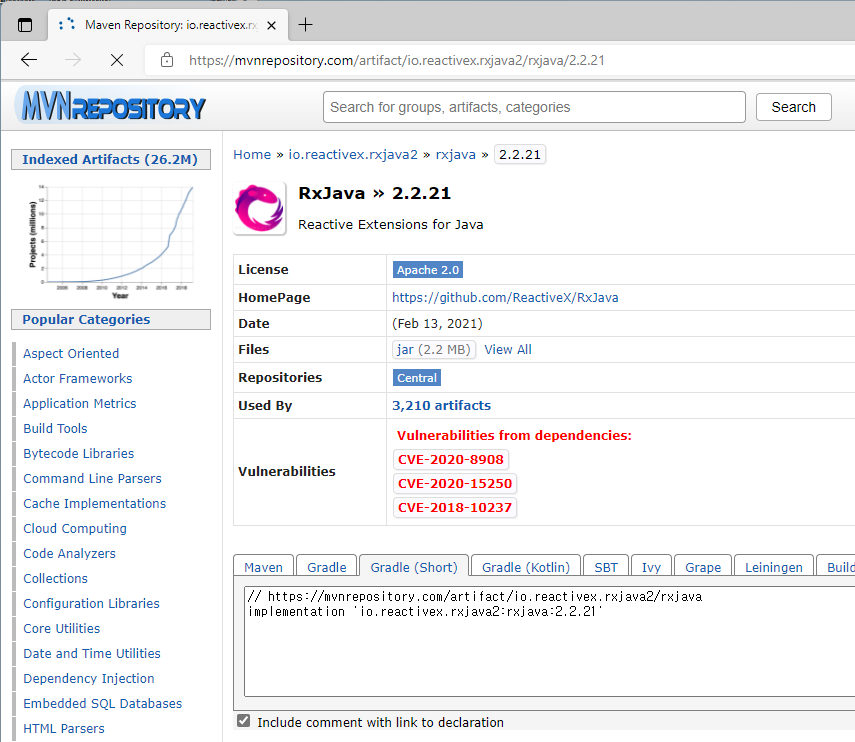This screenshot has width=855, height=742.
Task: Open Core Utilities category
Action: (62, 629)
